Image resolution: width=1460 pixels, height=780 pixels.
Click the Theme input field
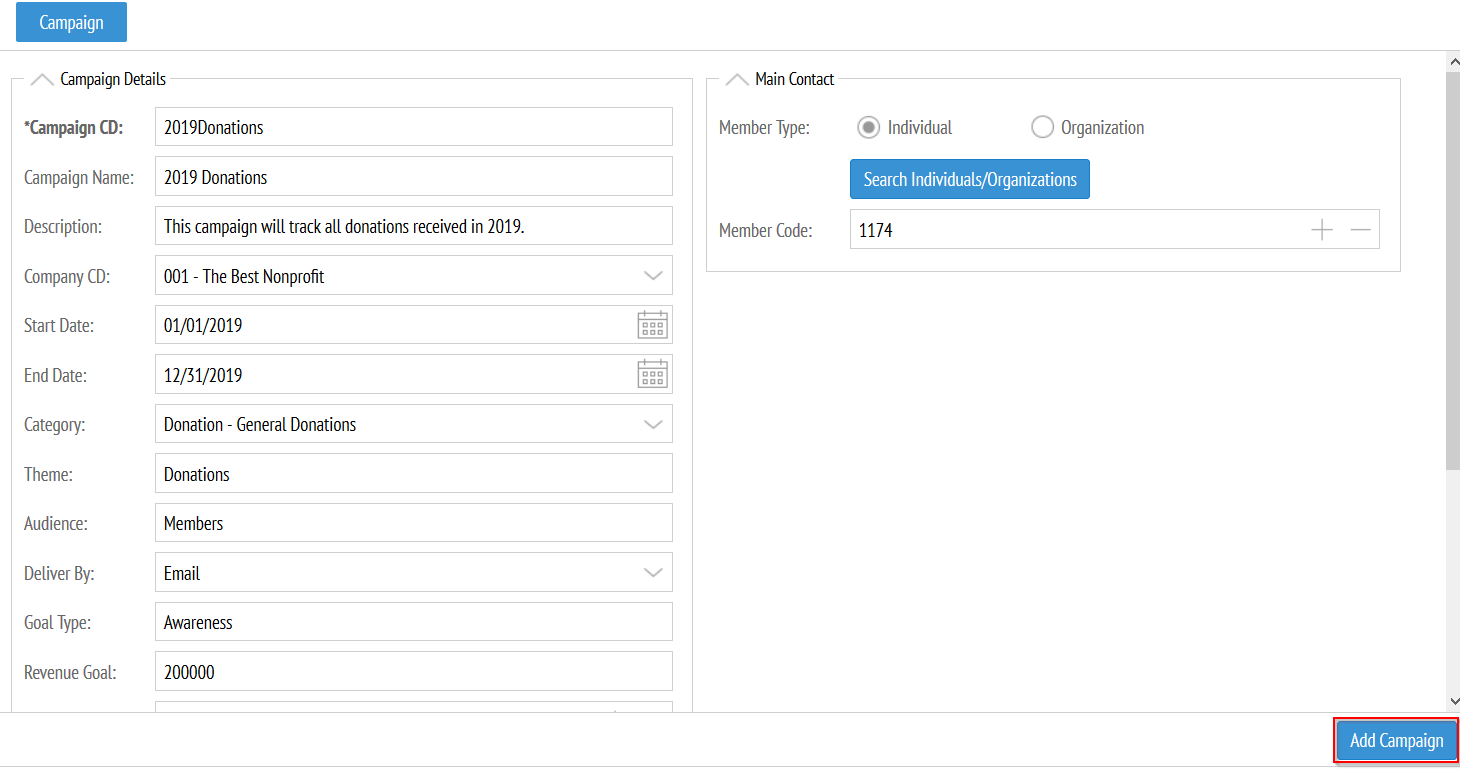414,474
